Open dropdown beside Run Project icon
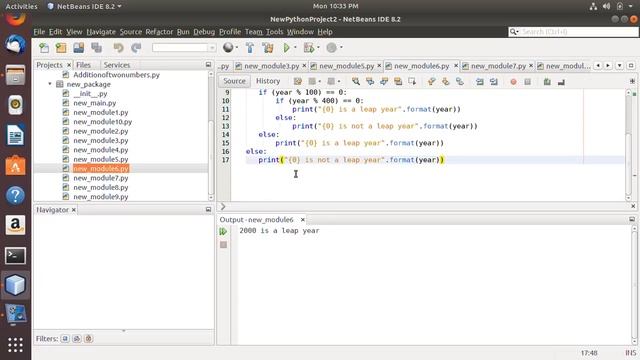Screen dimensions: 640x360 (295, 47)
